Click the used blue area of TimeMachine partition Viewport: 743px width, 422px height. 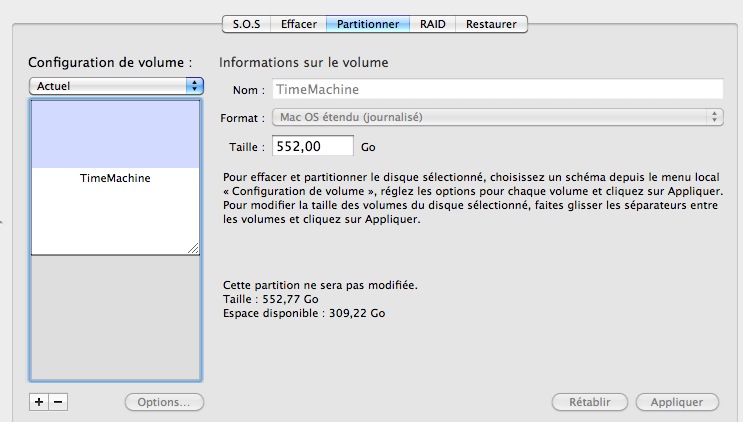point(115,135)
